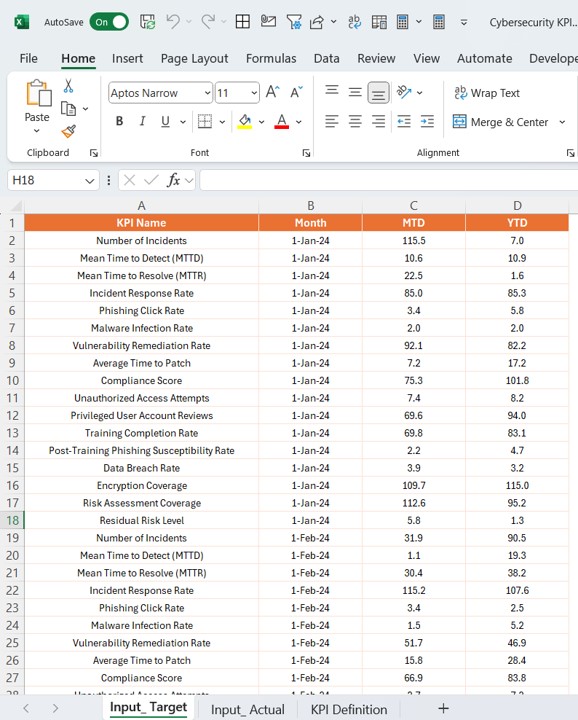Viewport: 578px width, 720px height.
Task: Click the Increase Indent icon
Action: point(427,121)
